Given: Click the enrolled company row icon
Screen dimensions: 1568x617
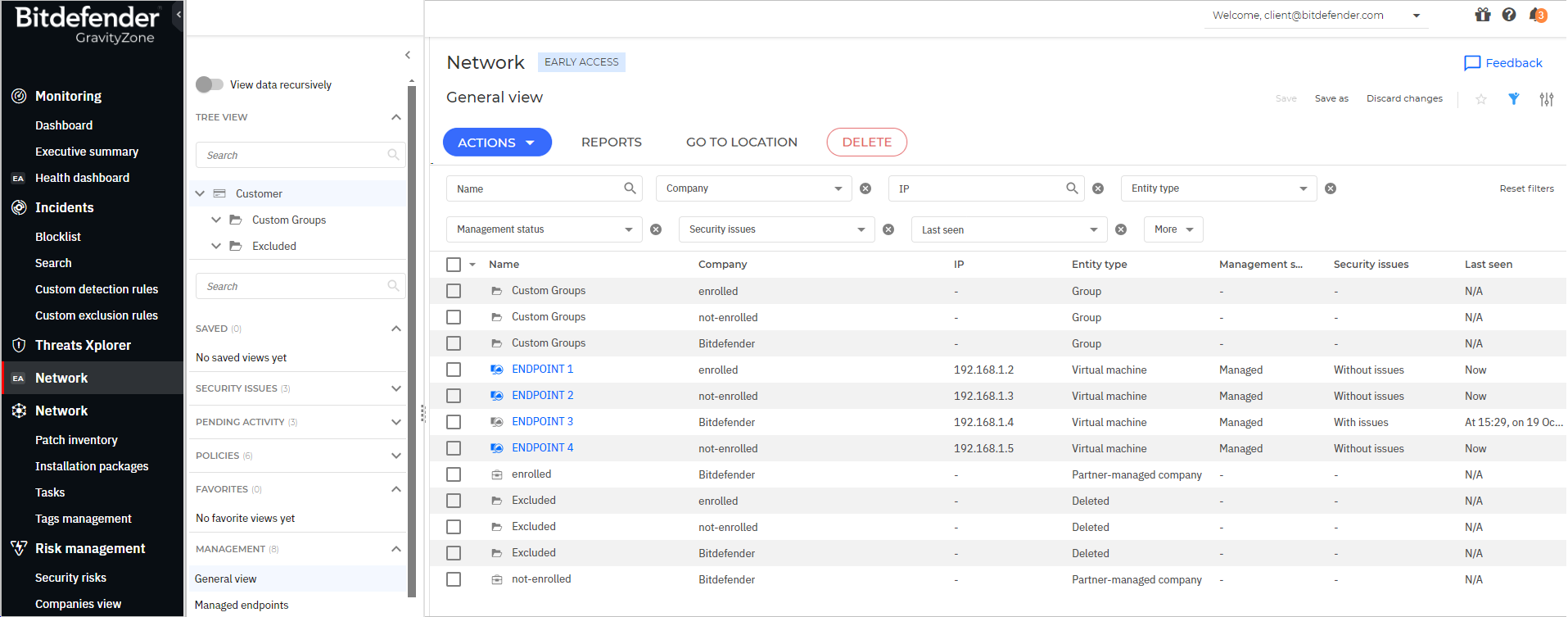Looking at the screenshot, I should (496, 474).
